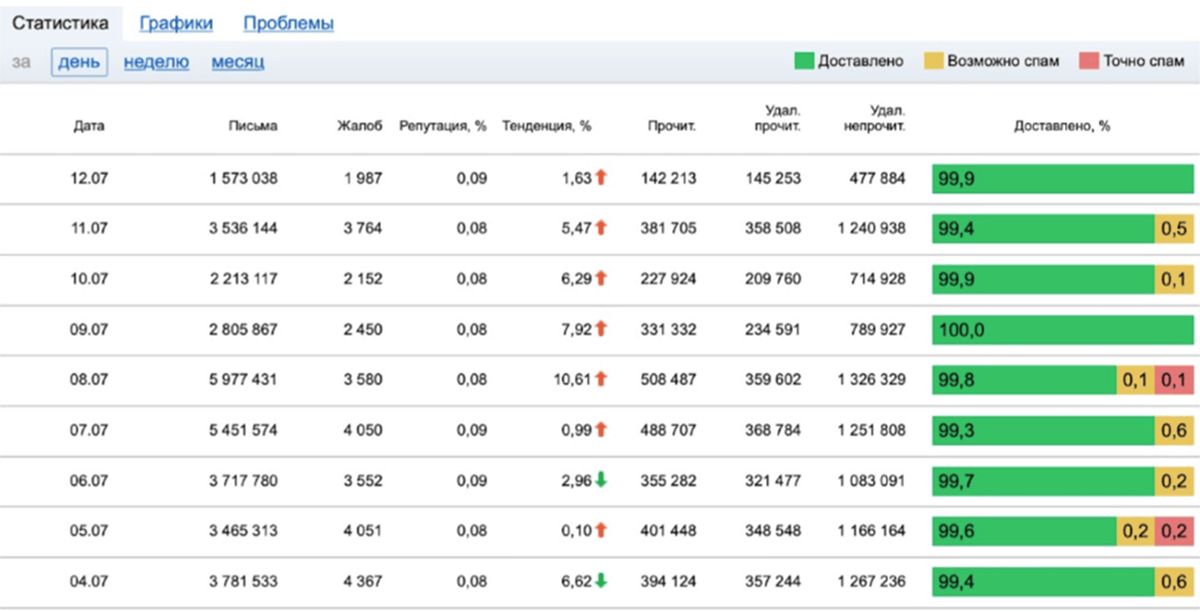
Task: Click the red 0,1 spam segment for 08.07
Action: [1174, 380]
